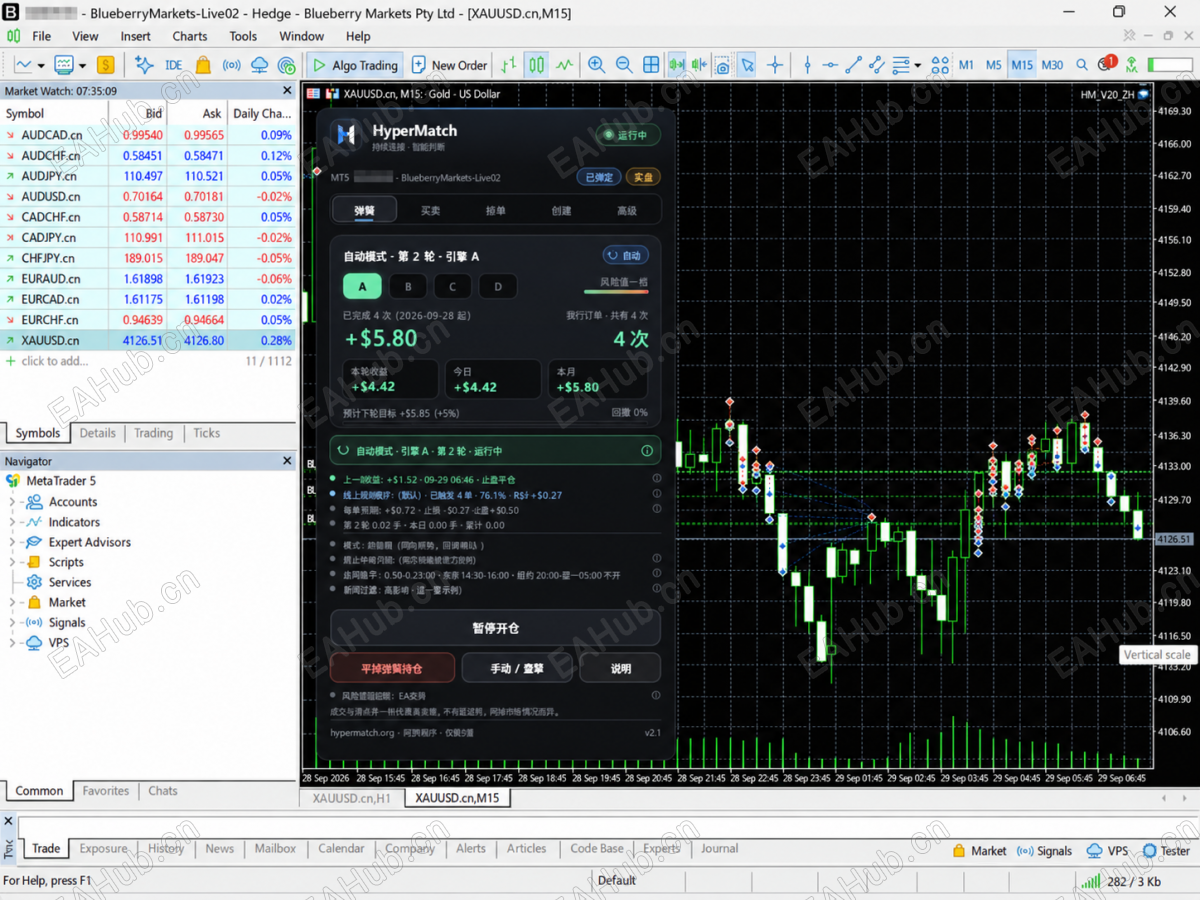Expand the Accounts node in Navigator
Viewport: 1200px width, 900px height.
(x=13, y=502)
